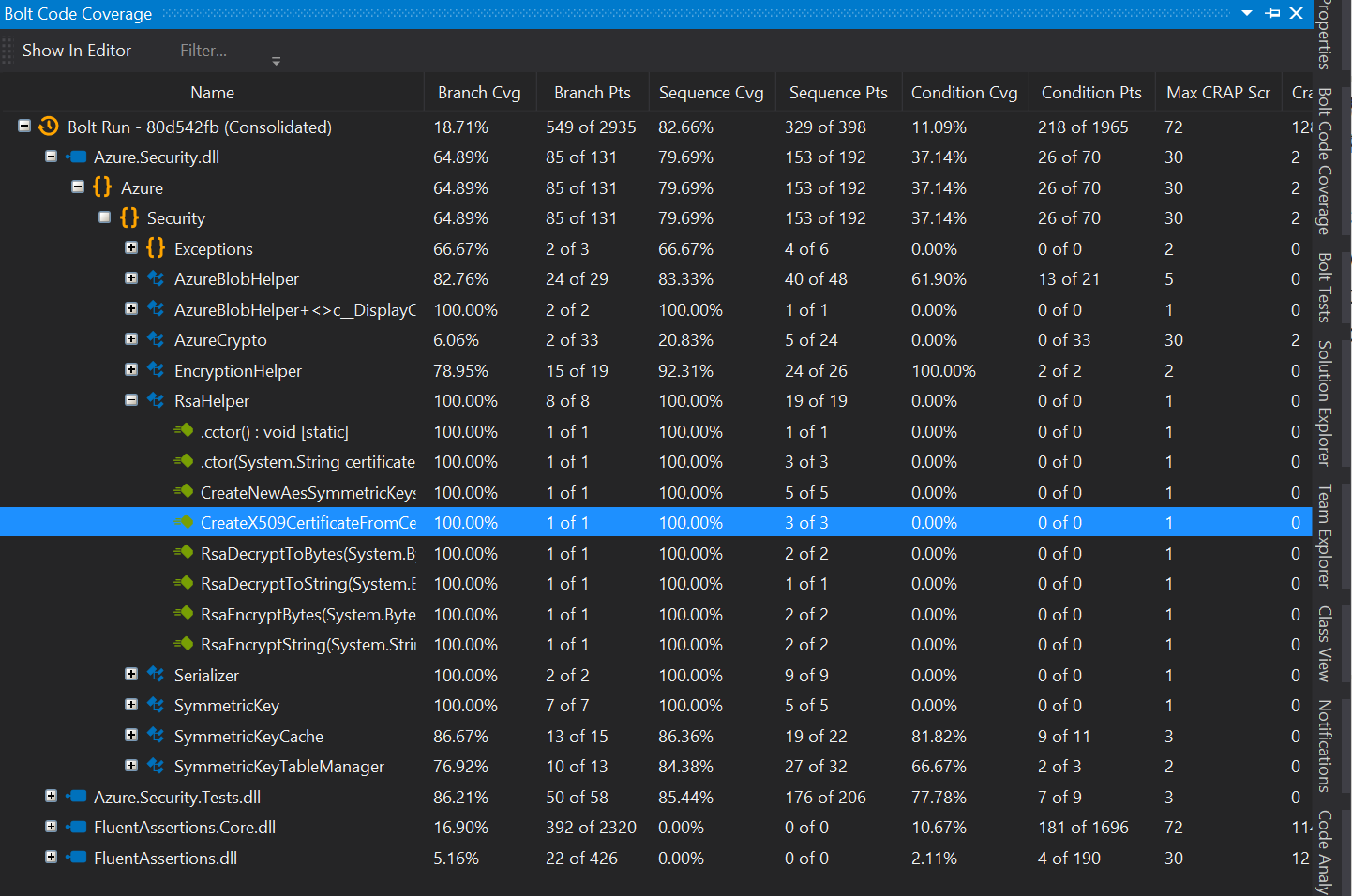Expand the Serializer node
Image resolution: width=1352 pixels, height=896 pixels.
(x=131, y=674)
